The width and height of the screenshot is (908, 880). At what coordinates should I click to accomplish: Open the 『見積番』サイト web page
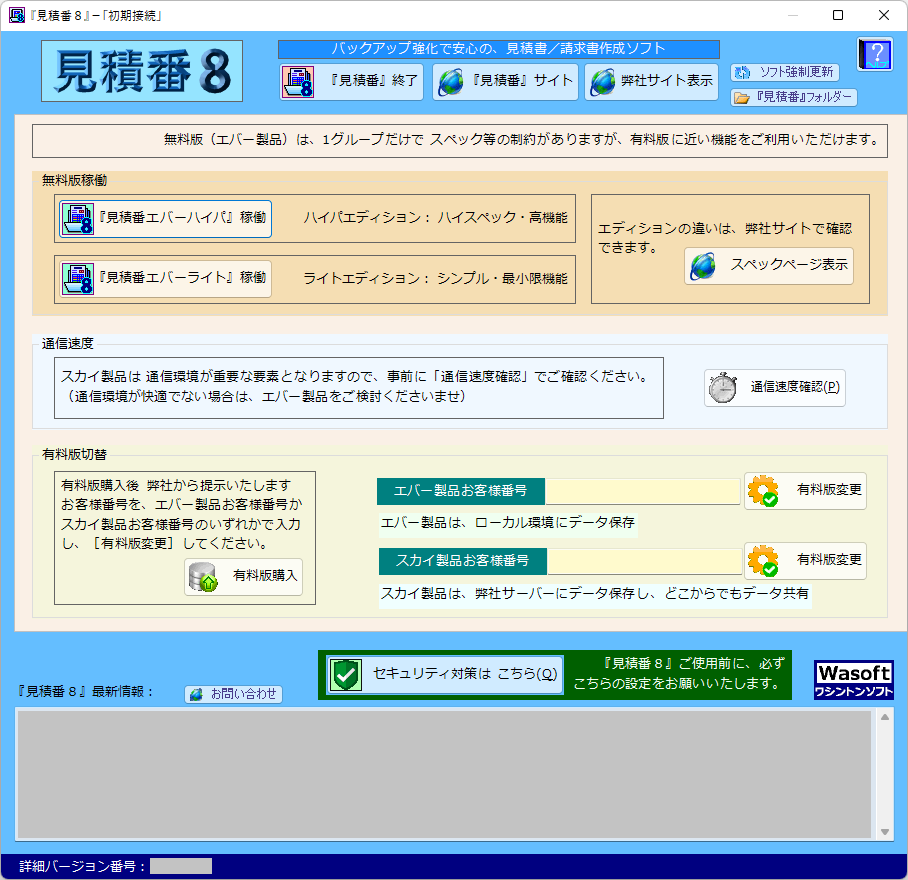pos(505,82)
